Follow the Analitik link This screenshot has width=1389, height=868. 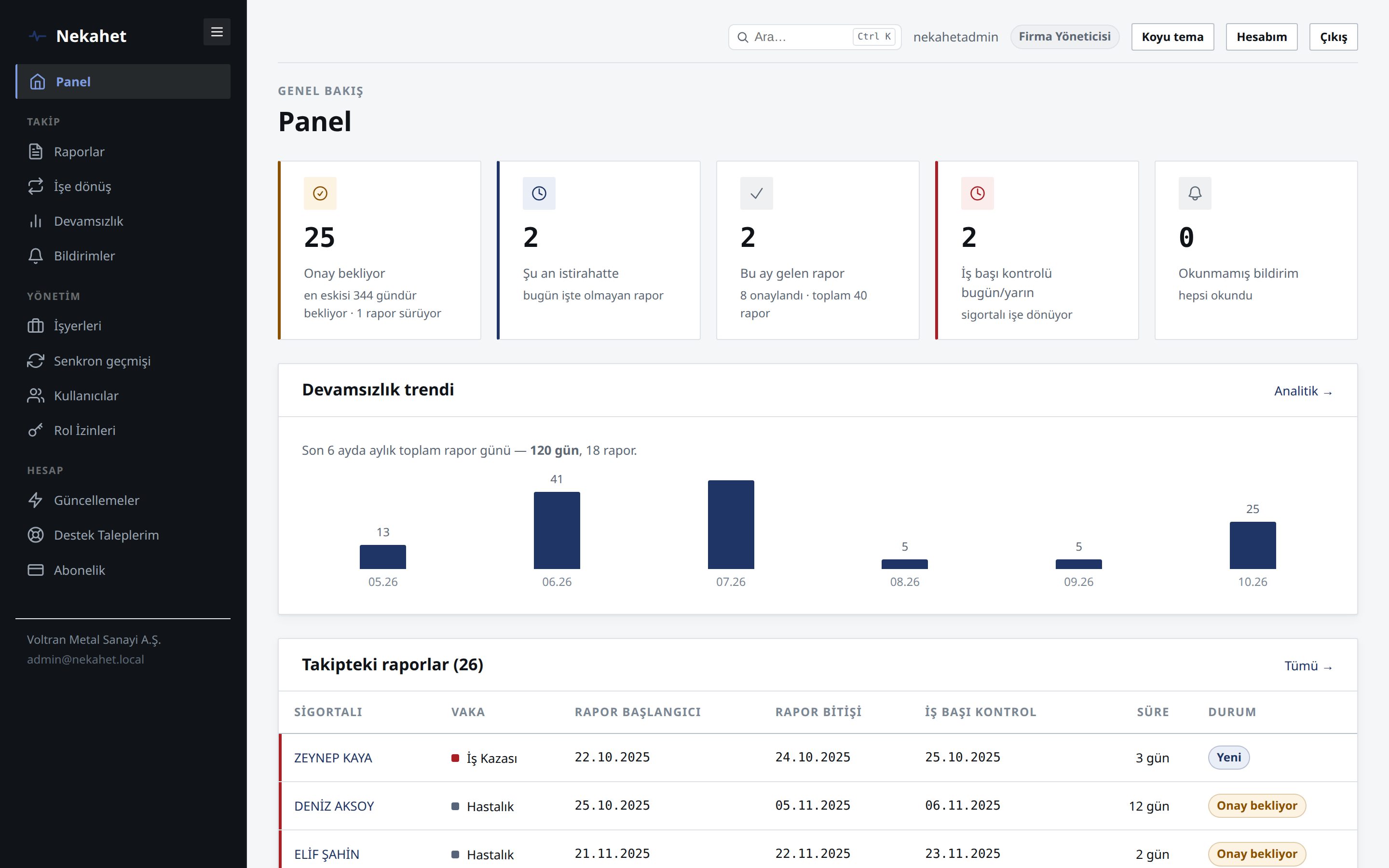(x=1303, y=391)
